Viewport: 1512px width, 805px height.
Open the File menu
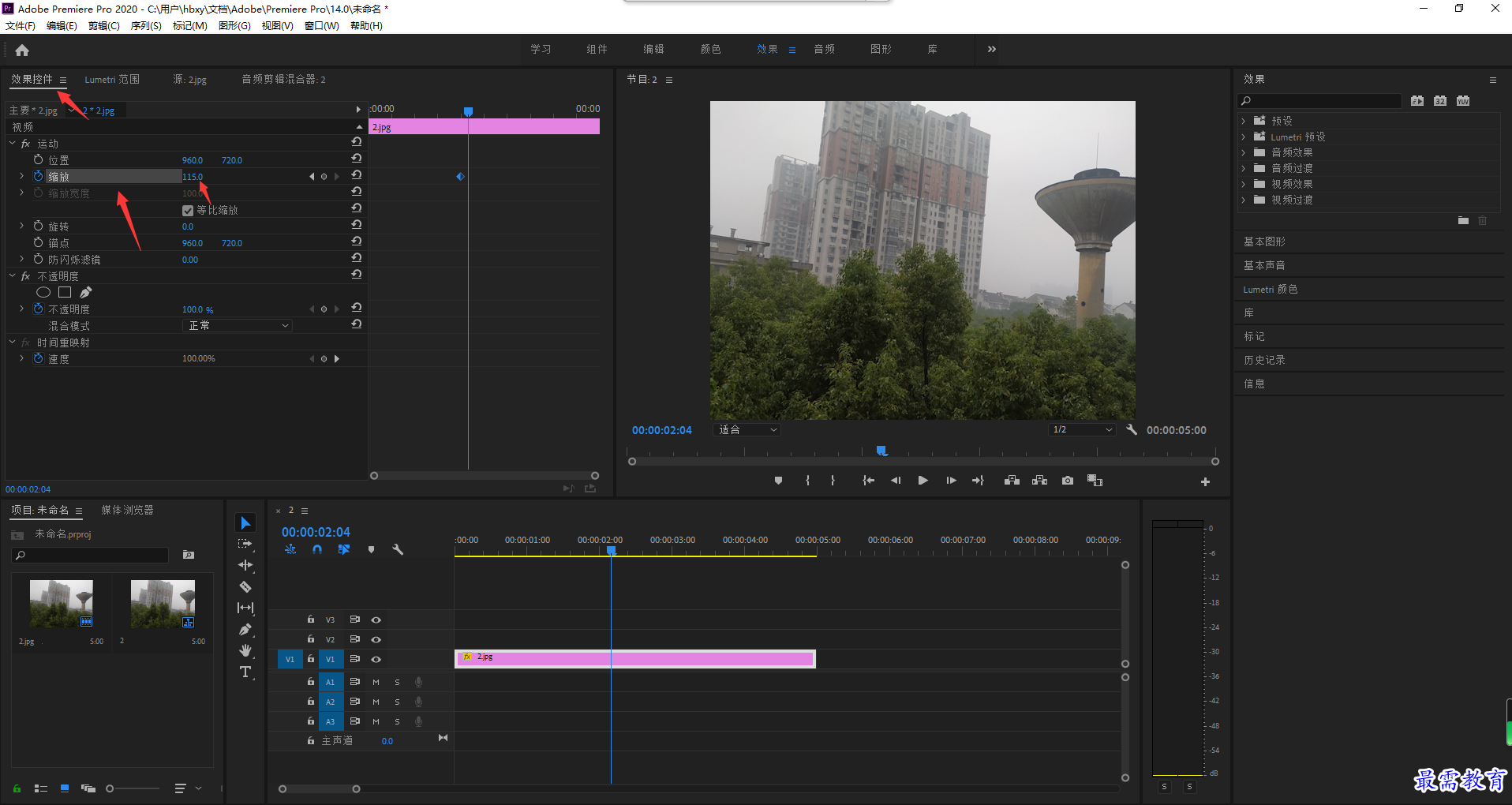pyautogui.click(x=20, y=26)
